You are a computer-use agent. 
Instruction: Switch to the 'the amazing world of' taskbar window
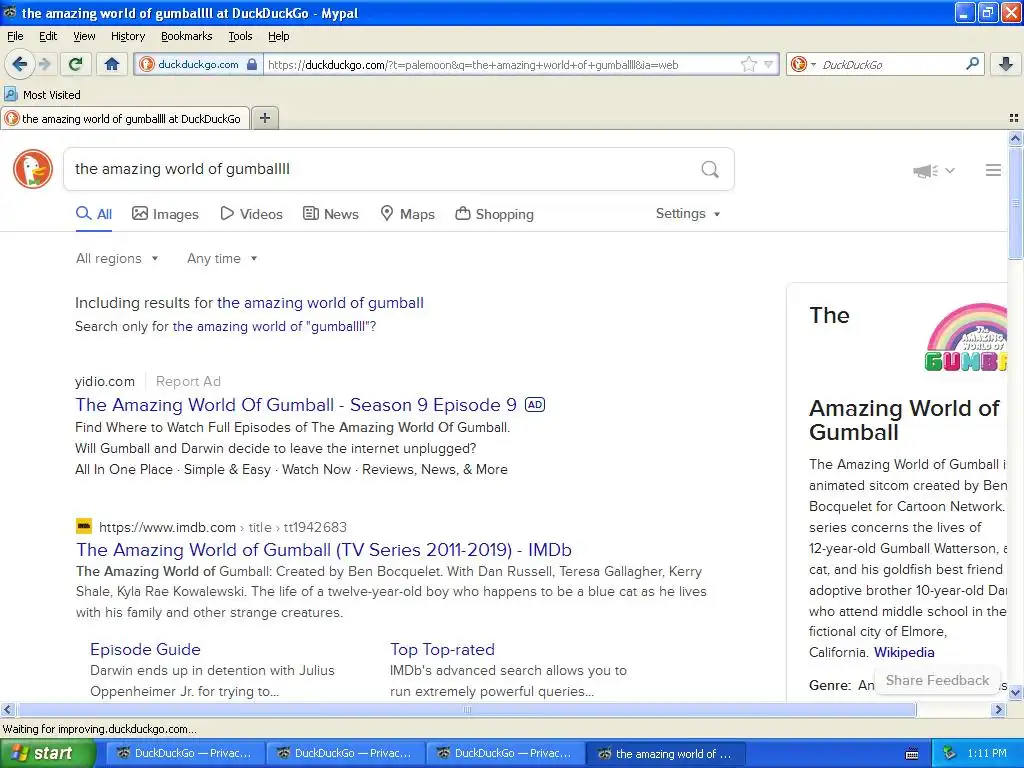point(664,754)
